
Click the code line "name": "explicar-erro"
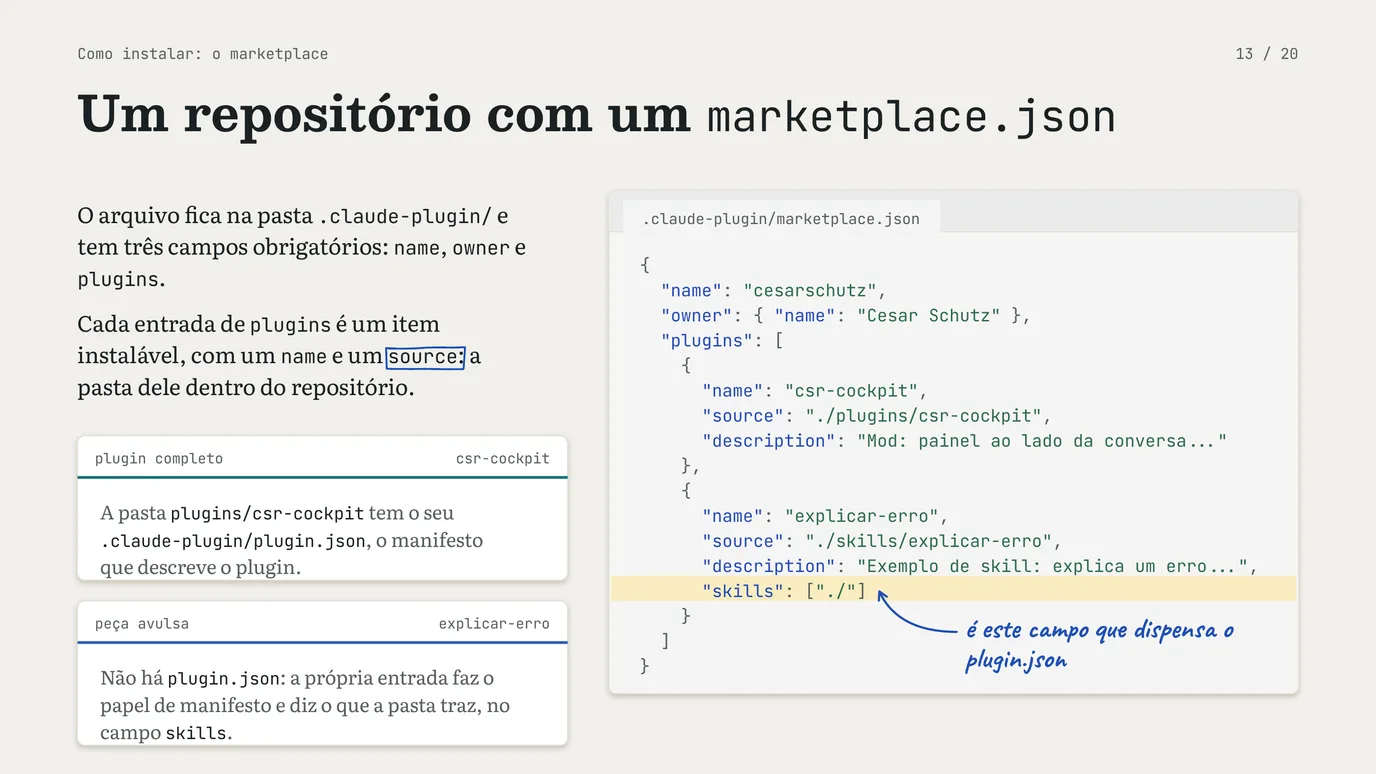point(825,516)
